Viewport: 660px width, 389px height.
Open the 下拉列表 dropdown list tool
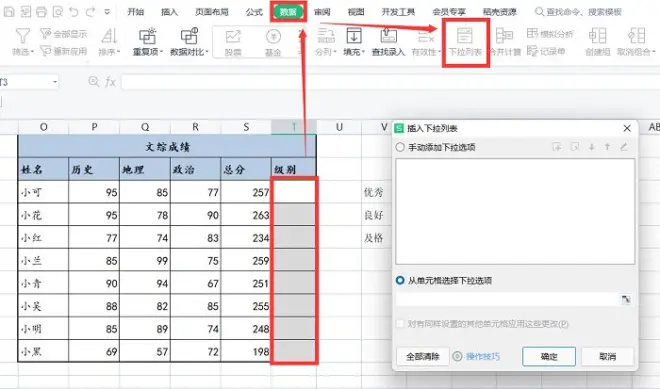tap(465, 42)
